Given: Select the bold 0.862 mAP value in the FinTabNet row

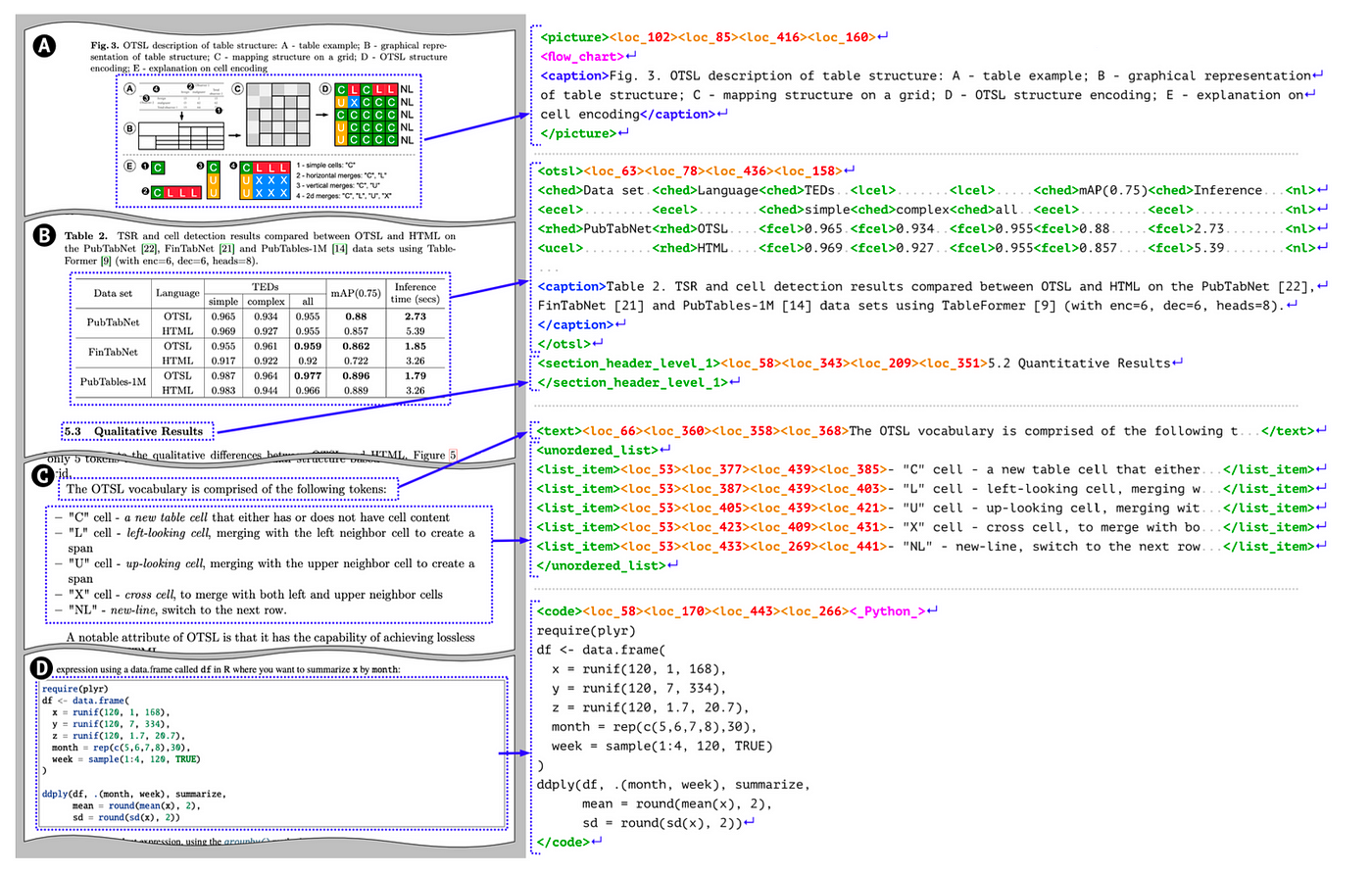Looking at the screenshot, I should pyautogui.click(x=356, y=346).
